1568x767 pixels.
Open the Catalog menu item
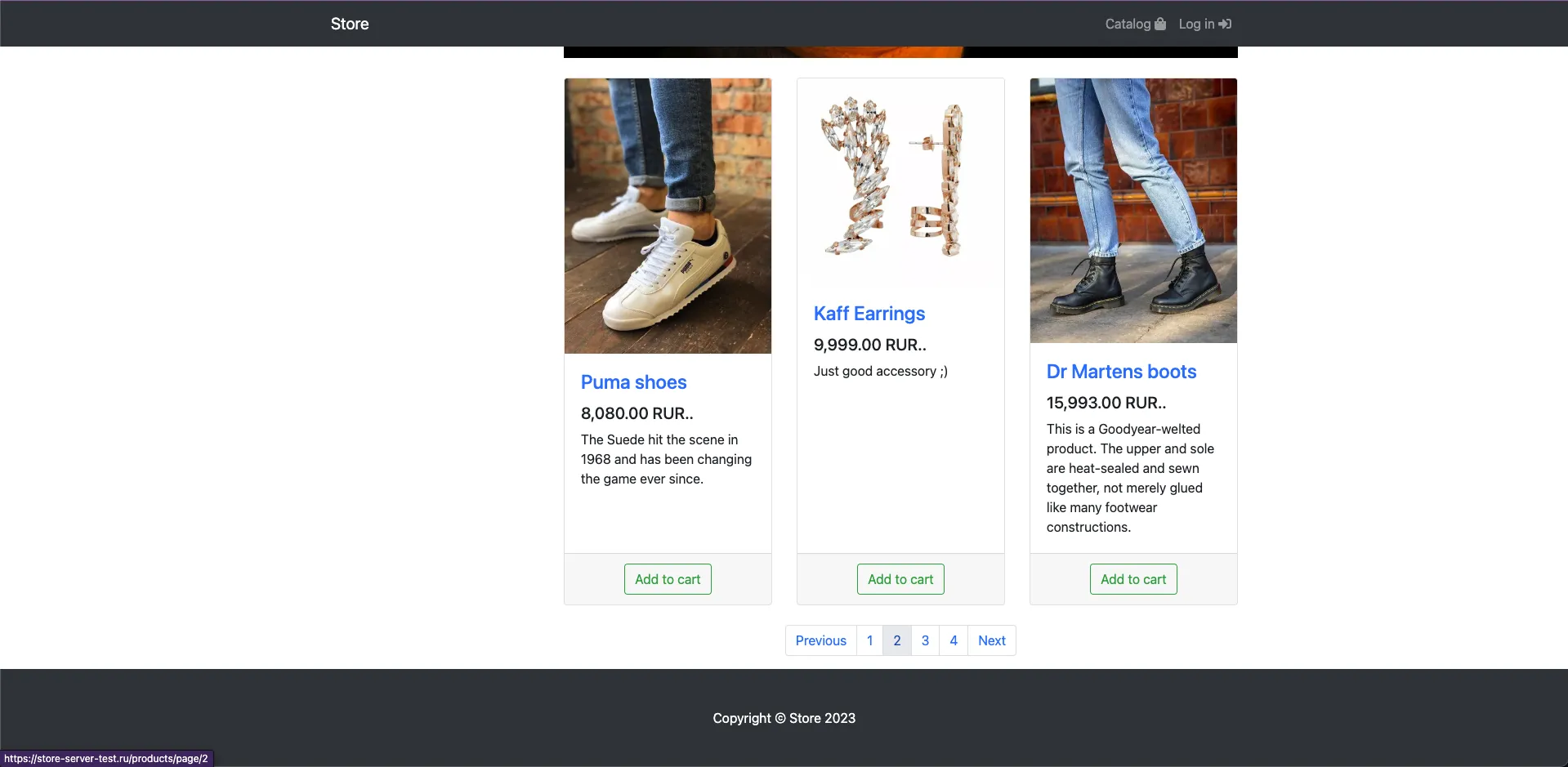[x=1136, y=24]
